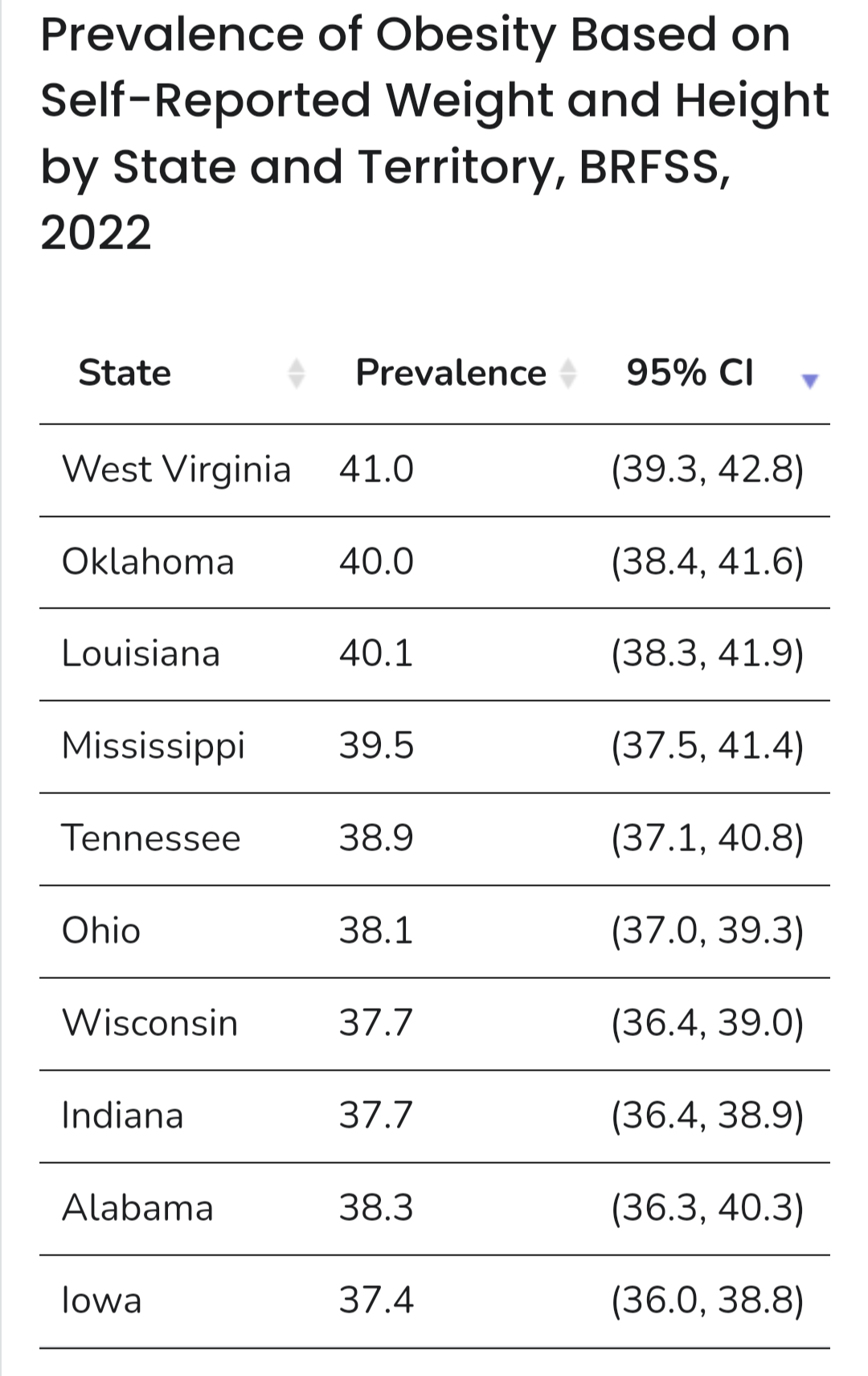The height and width of the screenshot is (1376, 868).
Task: Click the sort arrows beside Prevalence header
Action: [568, 374]
